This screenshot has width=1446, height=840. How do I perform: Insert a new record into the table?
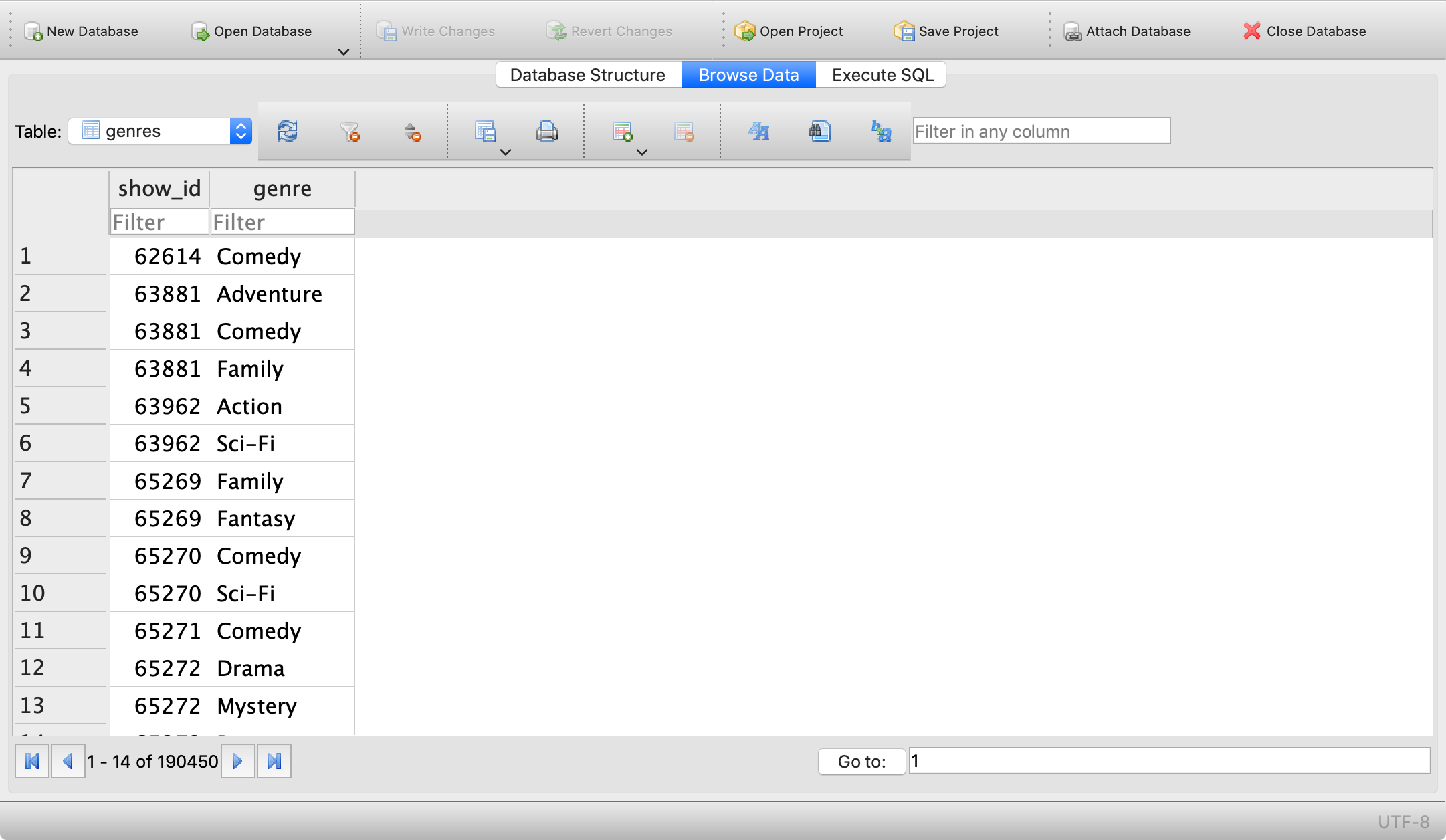[623, 129]
